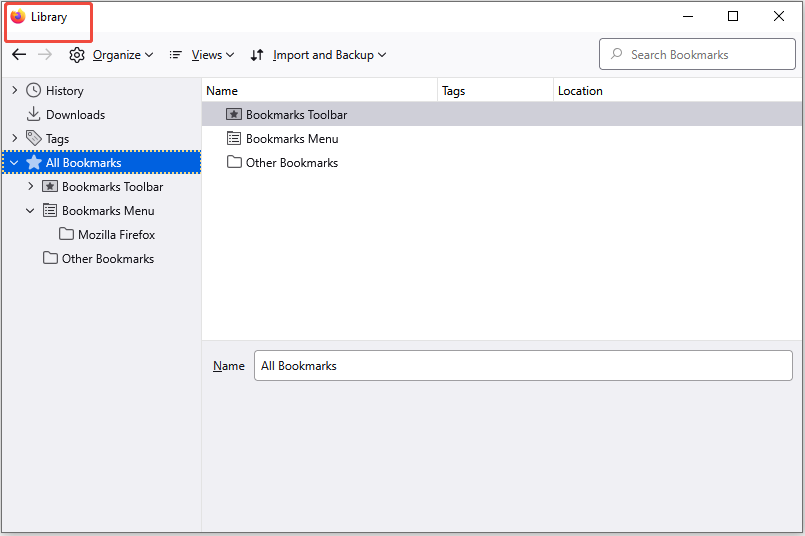Click the sidebar Bookmarks Toolbar star-box icon
This screenshot has height=536, width=805.
(50, 186)
